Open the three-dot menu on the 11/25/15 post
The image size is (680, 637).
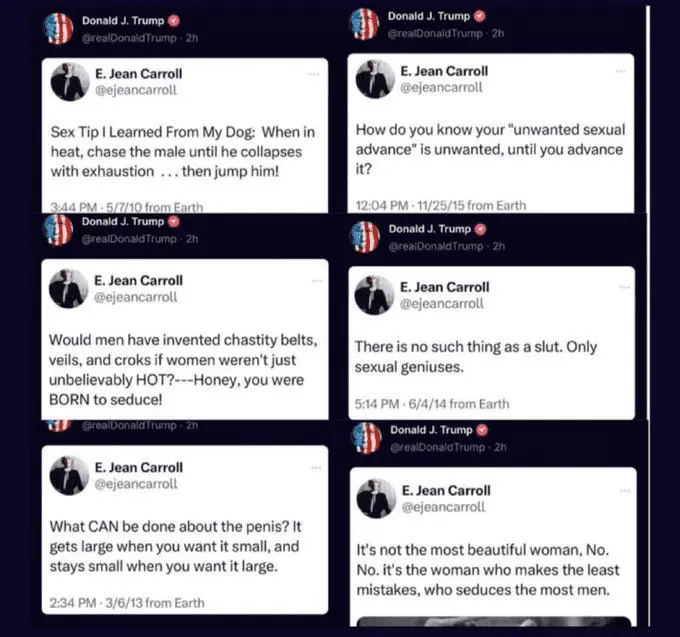(x=620, y=71)
